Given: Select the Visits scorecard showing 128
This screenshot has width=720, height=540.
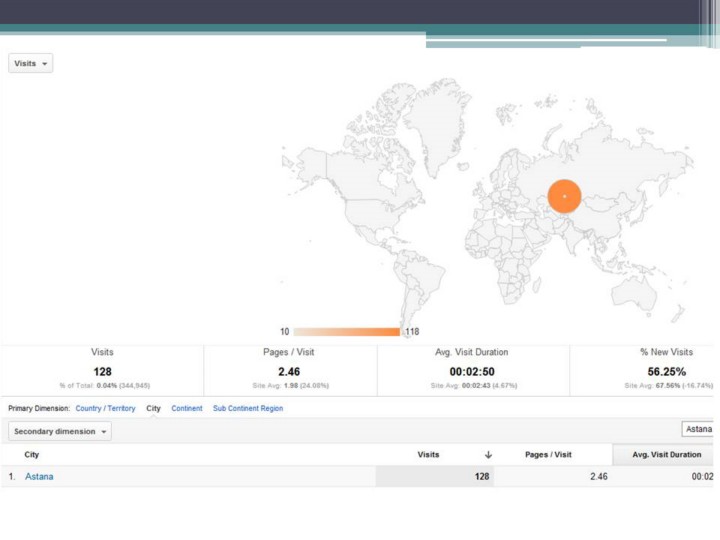Looking at the screenshot, I should pos(102,371).
